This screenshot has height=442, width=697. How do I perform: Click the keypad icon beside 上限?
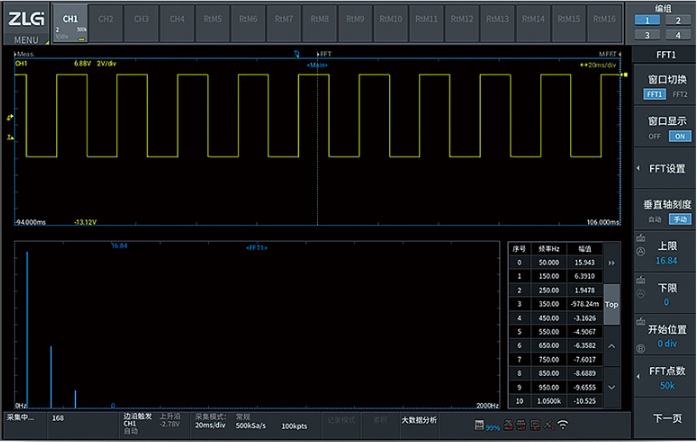pos(641,238)
